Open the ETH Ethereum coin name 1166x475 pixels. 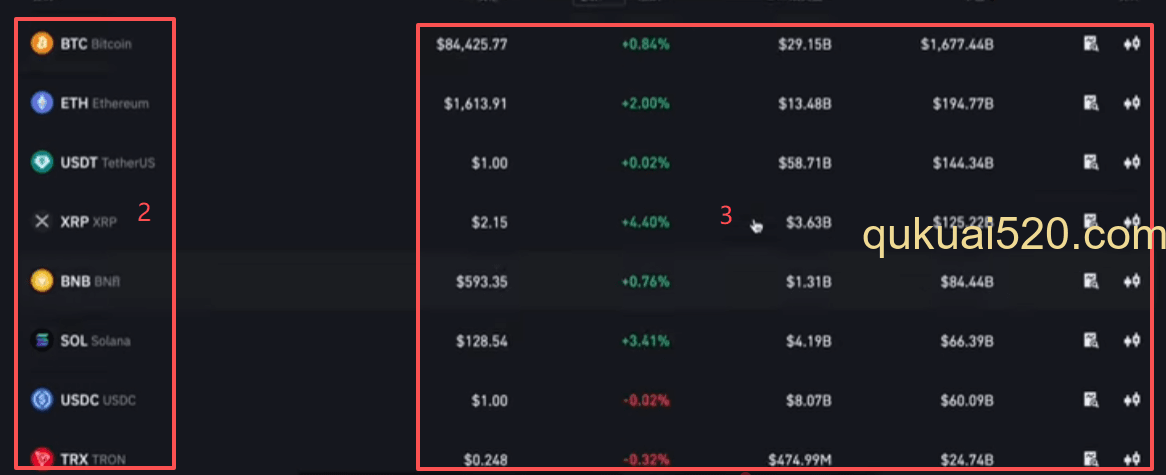tap(104, 103)
